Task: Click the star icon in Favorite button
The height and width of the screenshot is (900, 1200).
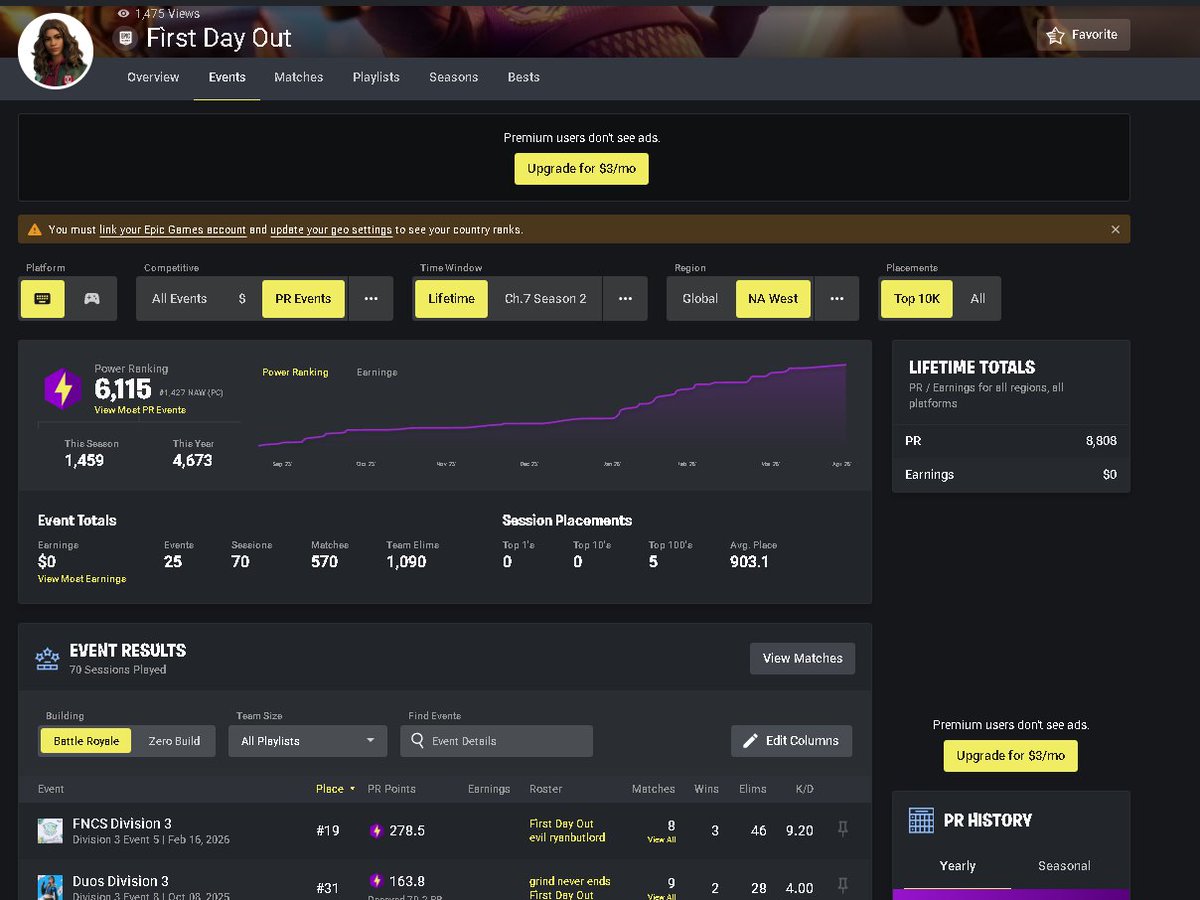Action: point(1055,35)
